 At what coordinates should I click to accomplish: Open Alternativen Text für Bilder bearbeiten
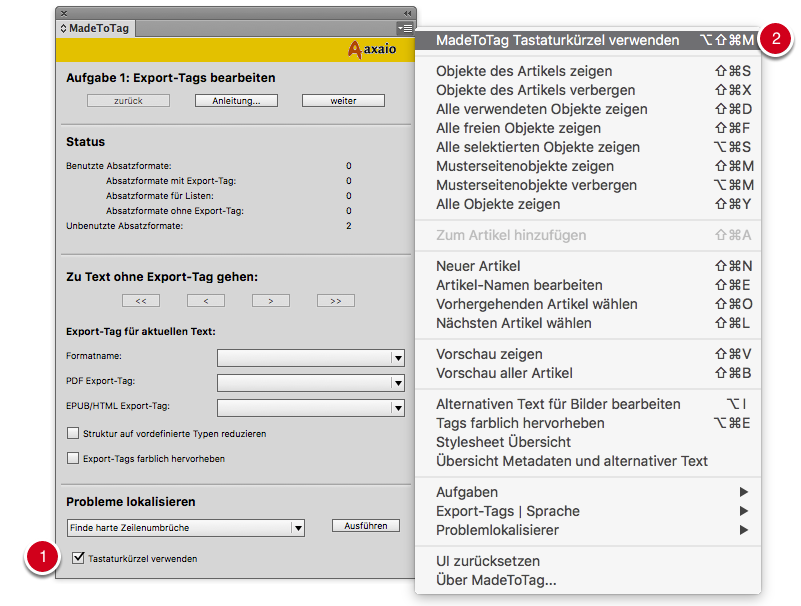(587, 404)
